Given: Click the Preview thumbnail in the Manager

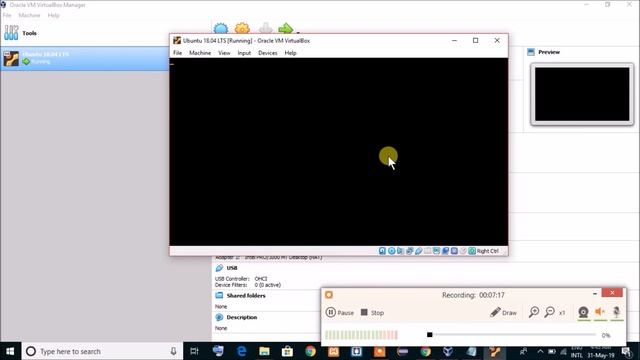Looking at the screenshot, I should (x=582, y=94).
